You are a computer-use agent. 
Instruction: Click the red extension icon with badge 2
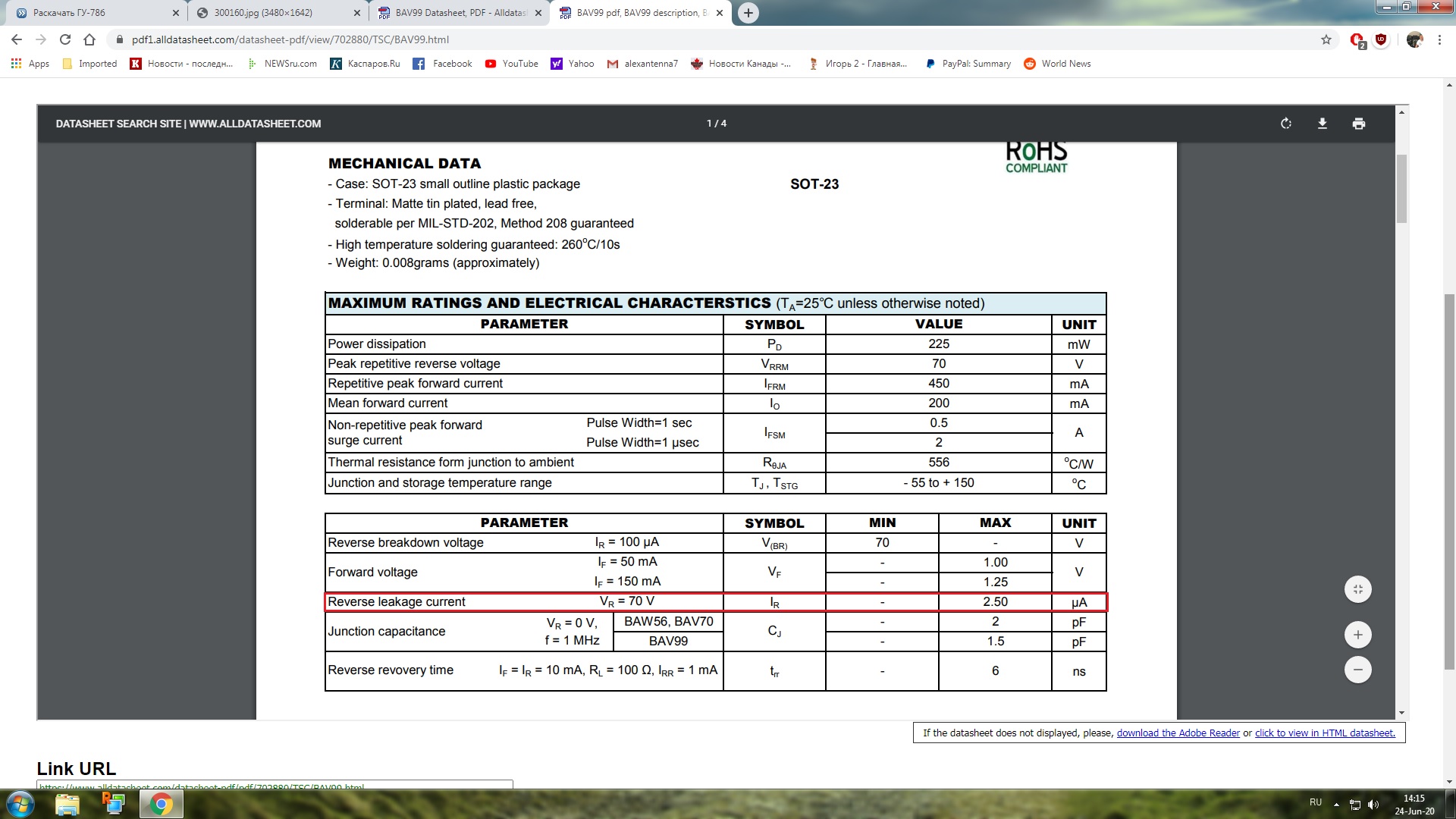[x=1357, y=40]
